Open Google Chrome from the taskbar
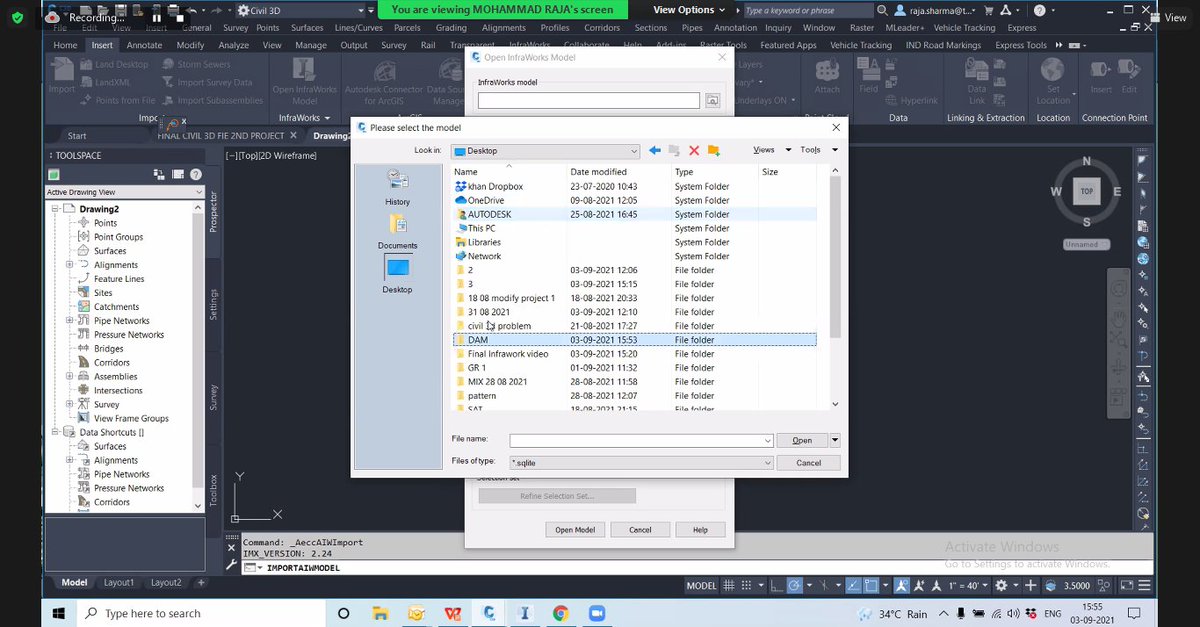The image size is (1200, 627). (x=561, y=613)
